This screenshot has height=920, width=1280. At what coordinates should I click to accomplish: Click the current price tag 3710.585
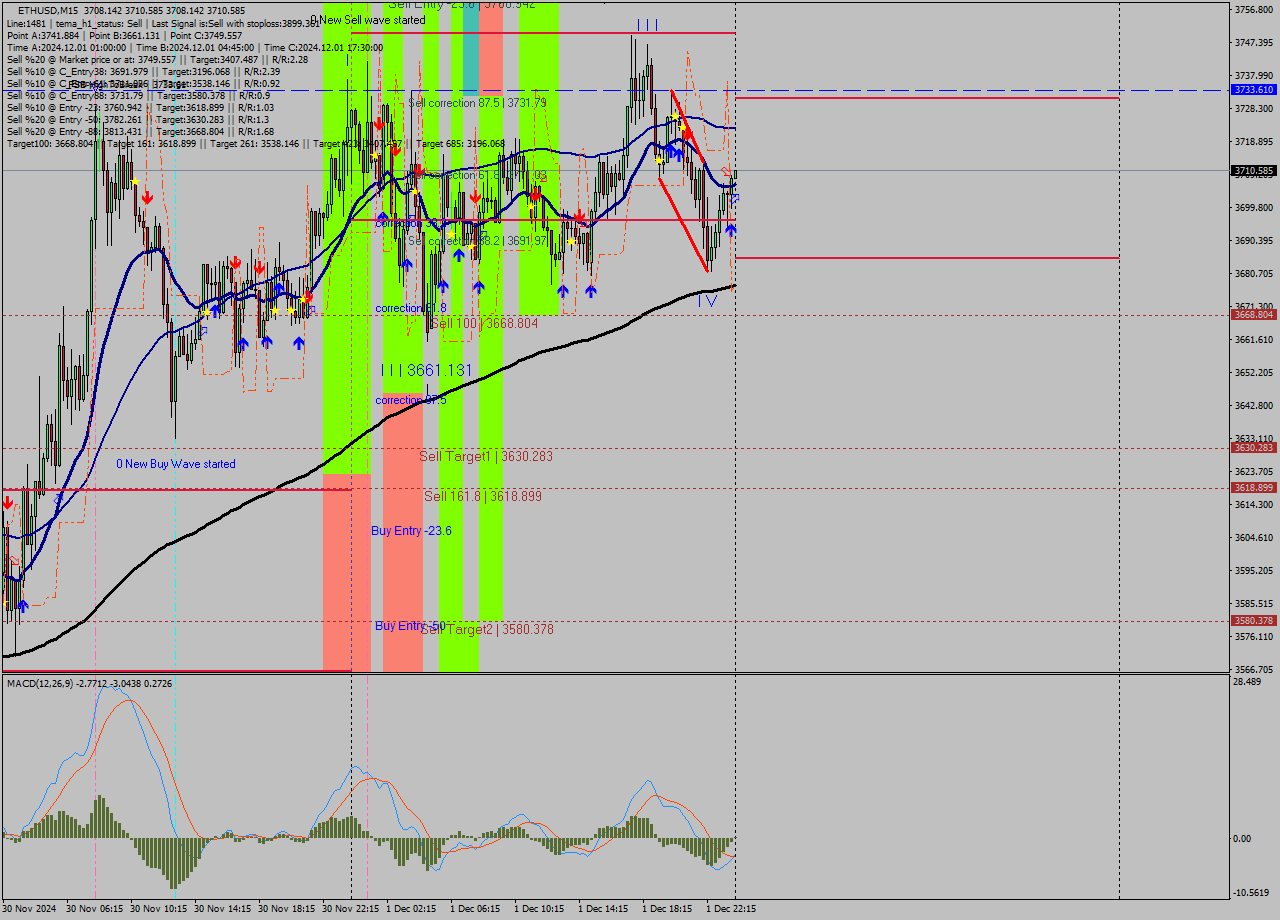(1253, 171)
